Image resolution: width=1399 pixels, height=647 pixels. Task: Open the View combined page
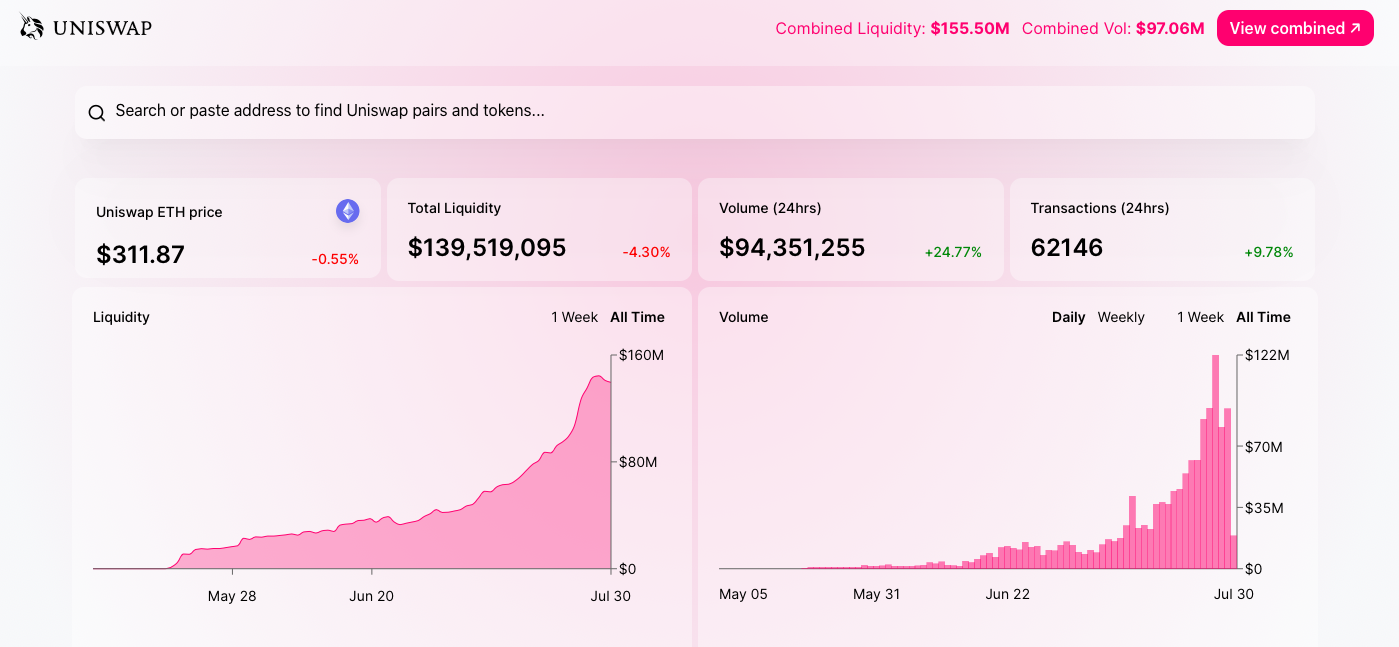[x=1295, y=28]
